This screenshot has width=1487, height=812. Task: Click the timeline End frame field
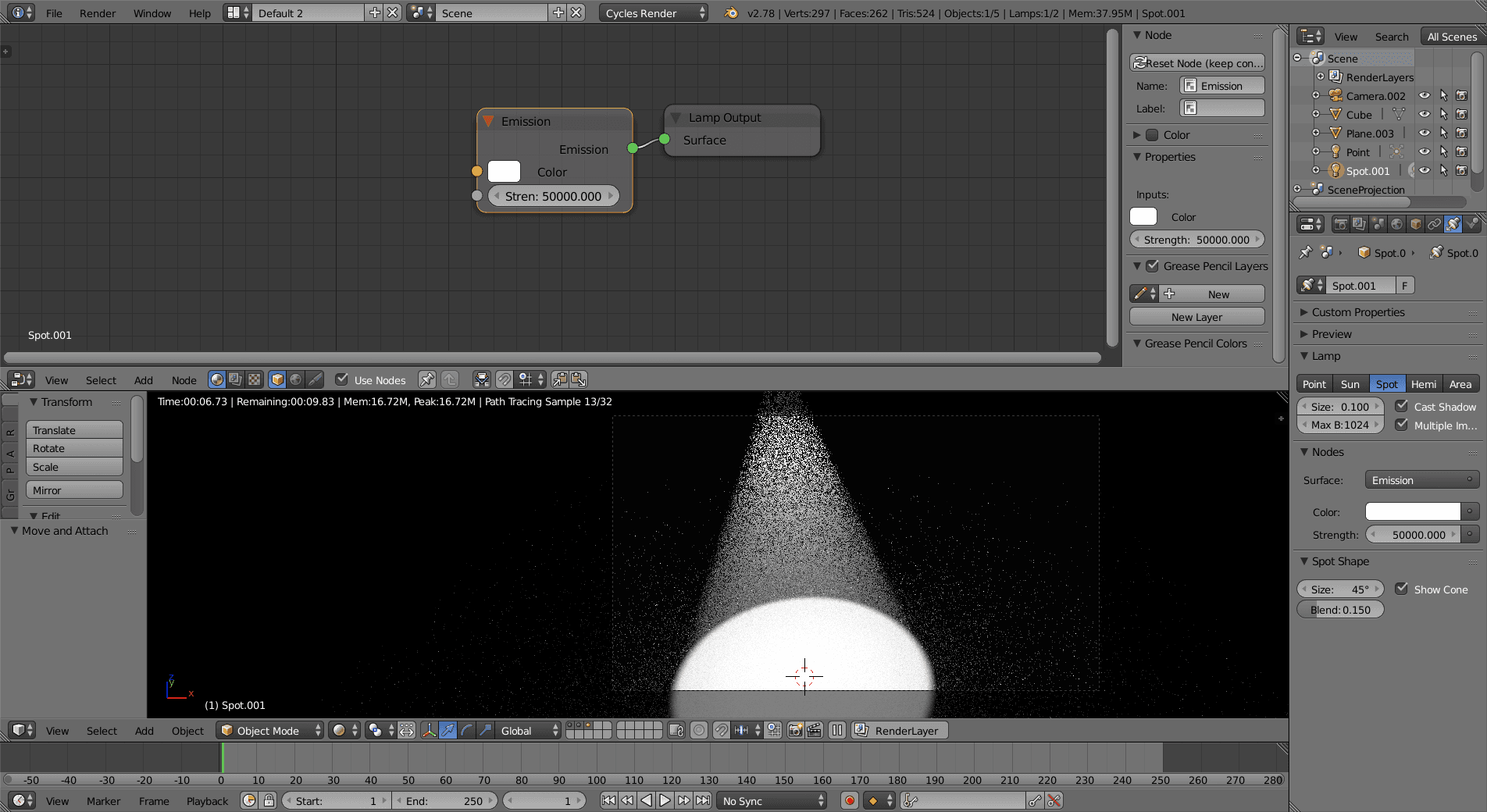[x=444, y=800]
